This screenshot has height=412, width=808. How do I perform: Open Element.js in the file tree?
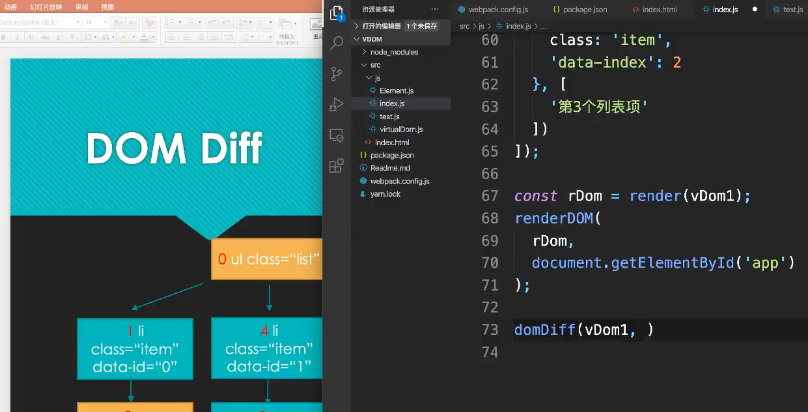(x=400, y=91)
